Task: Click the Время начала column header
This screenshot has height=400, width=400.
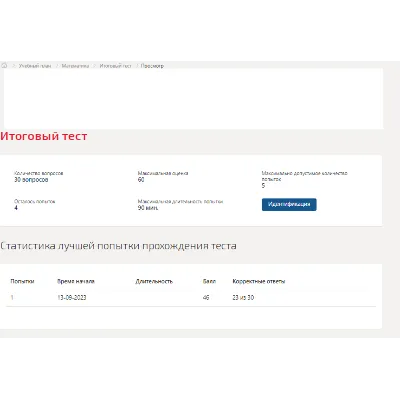Action: 76,281
